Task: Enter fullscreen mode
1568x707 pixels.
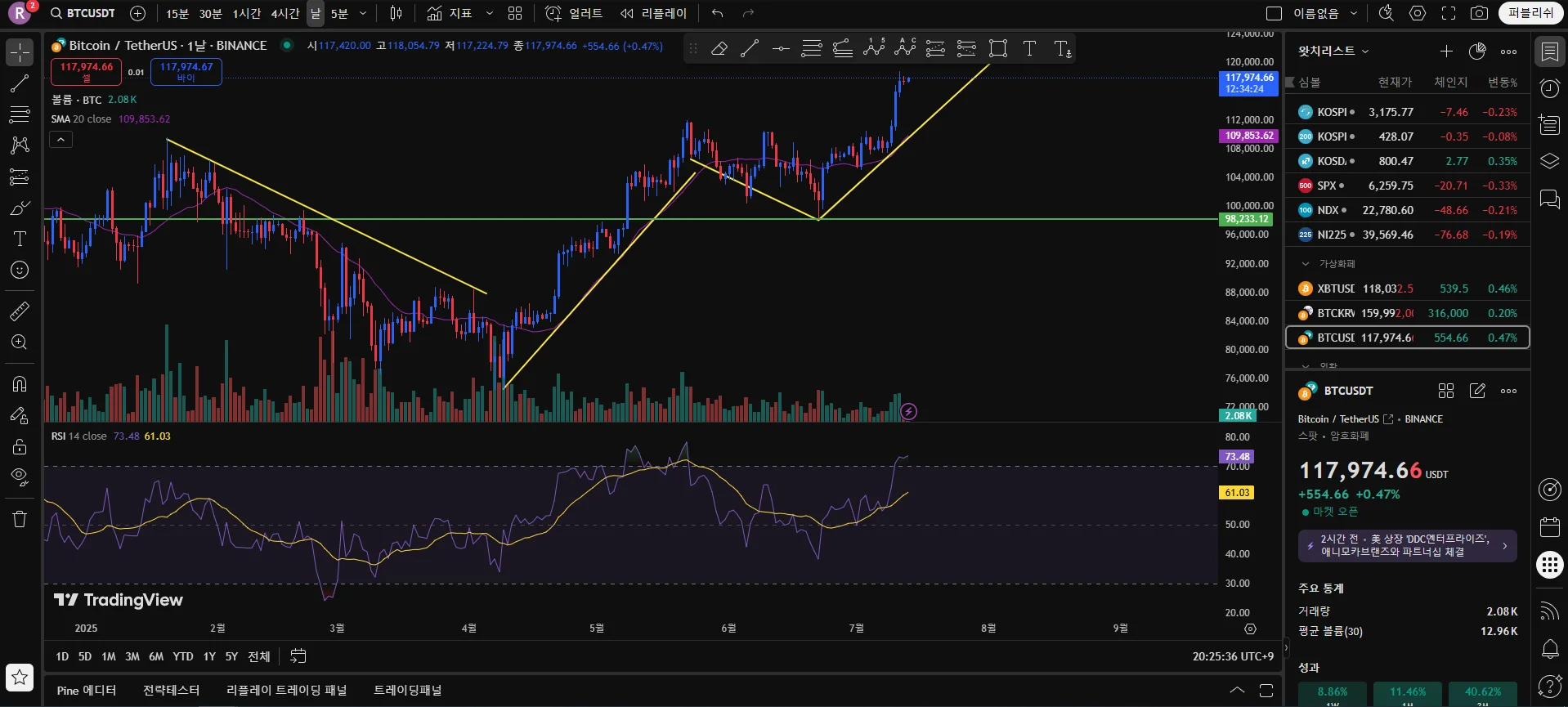Action: point(1449,13)
